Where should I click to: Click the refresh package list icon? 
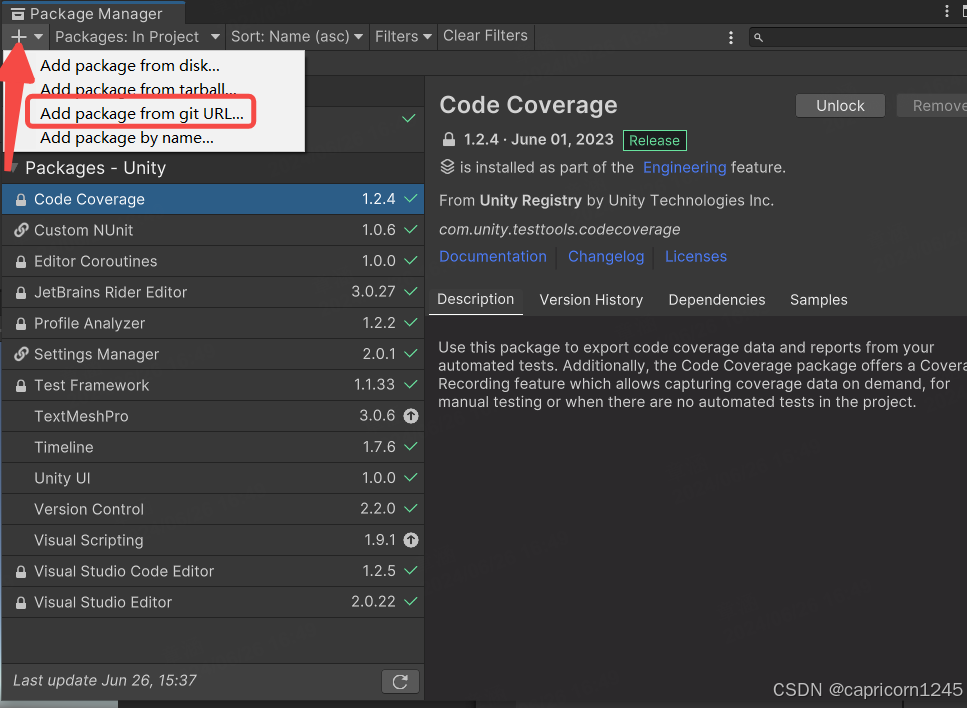400,681
